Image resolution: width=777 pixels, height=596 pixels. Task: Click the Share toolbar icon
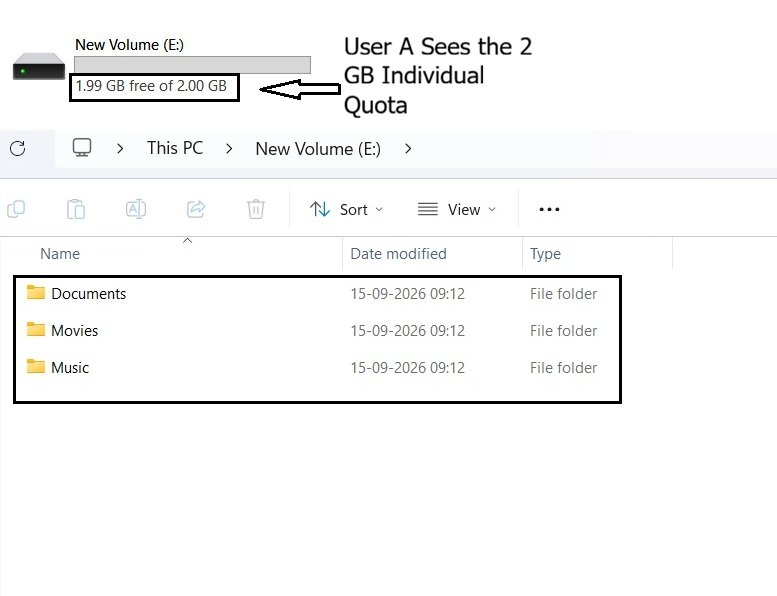(x=196, y=209)
